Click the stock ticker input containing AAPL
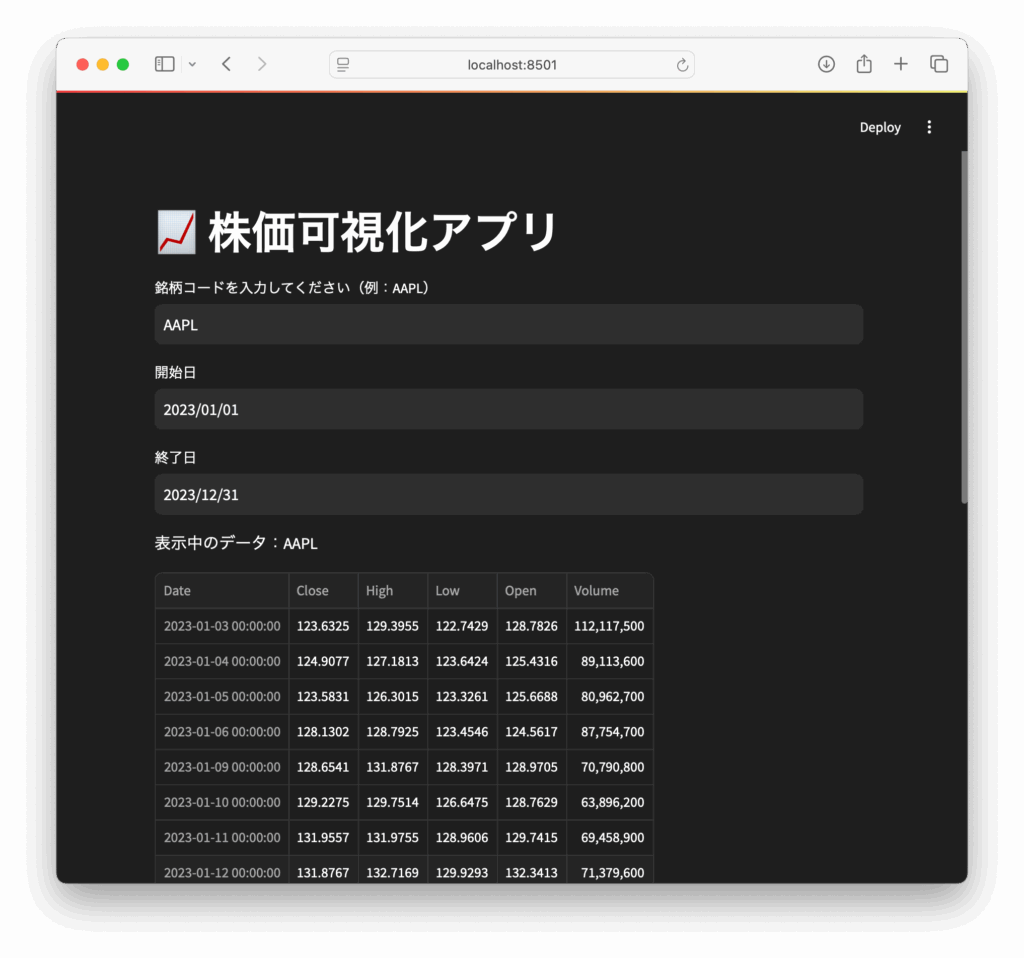 (x=508, y=325)
